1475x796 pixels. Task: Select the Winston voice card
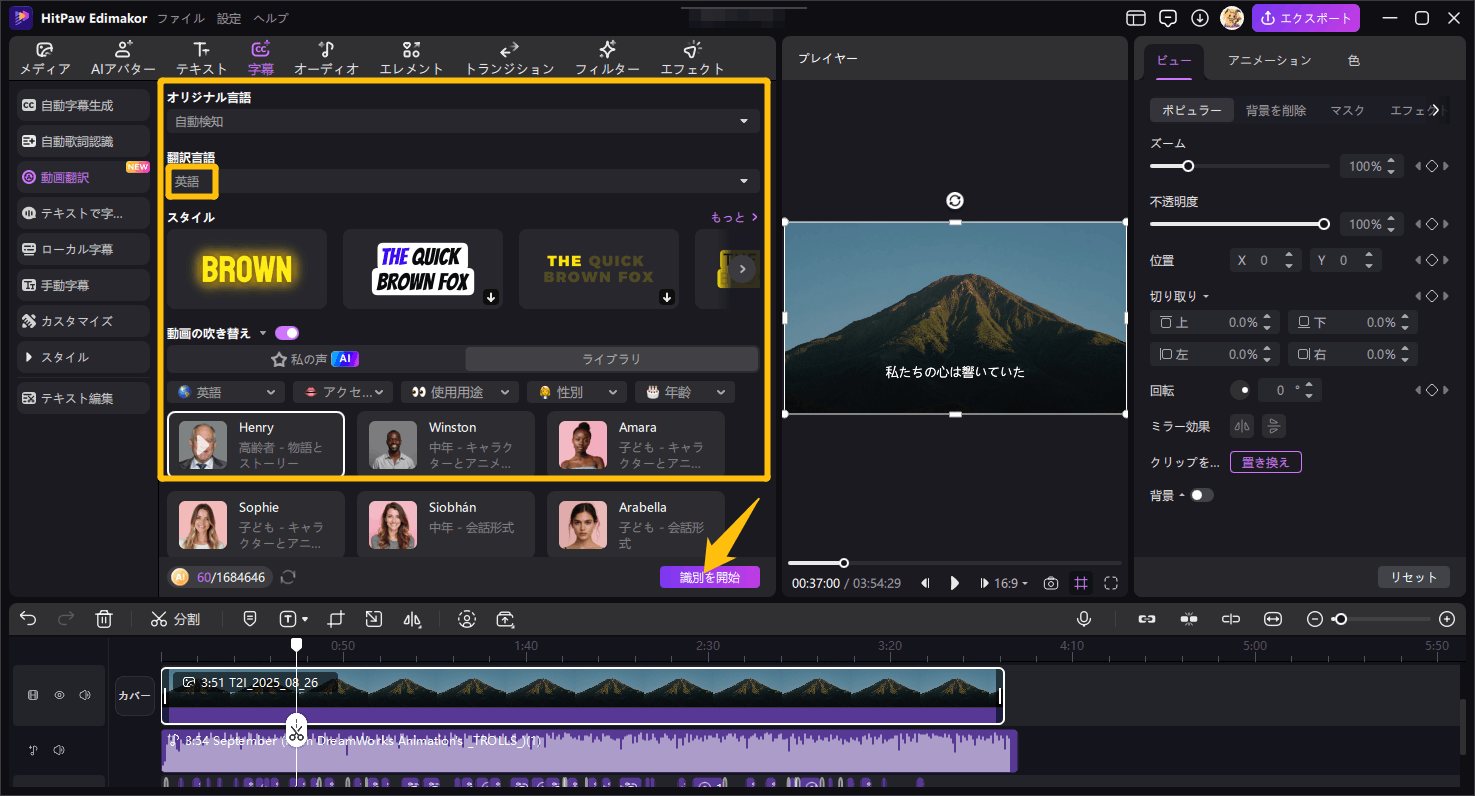click(445, 444)
